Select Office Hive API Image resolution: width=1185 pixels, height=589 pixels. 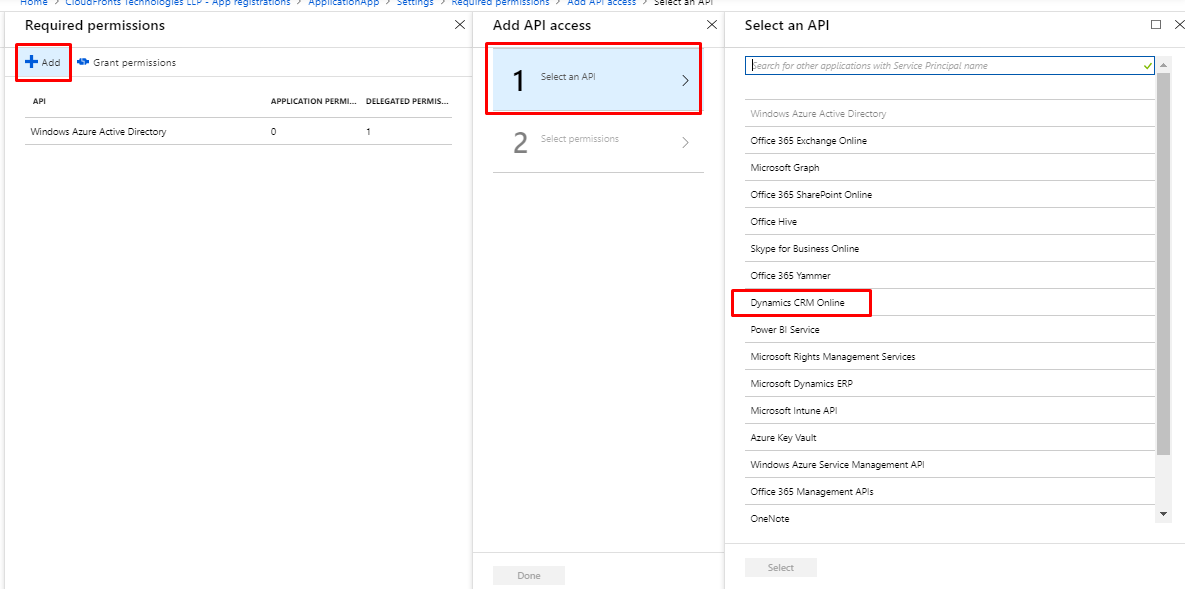point(950,222)
